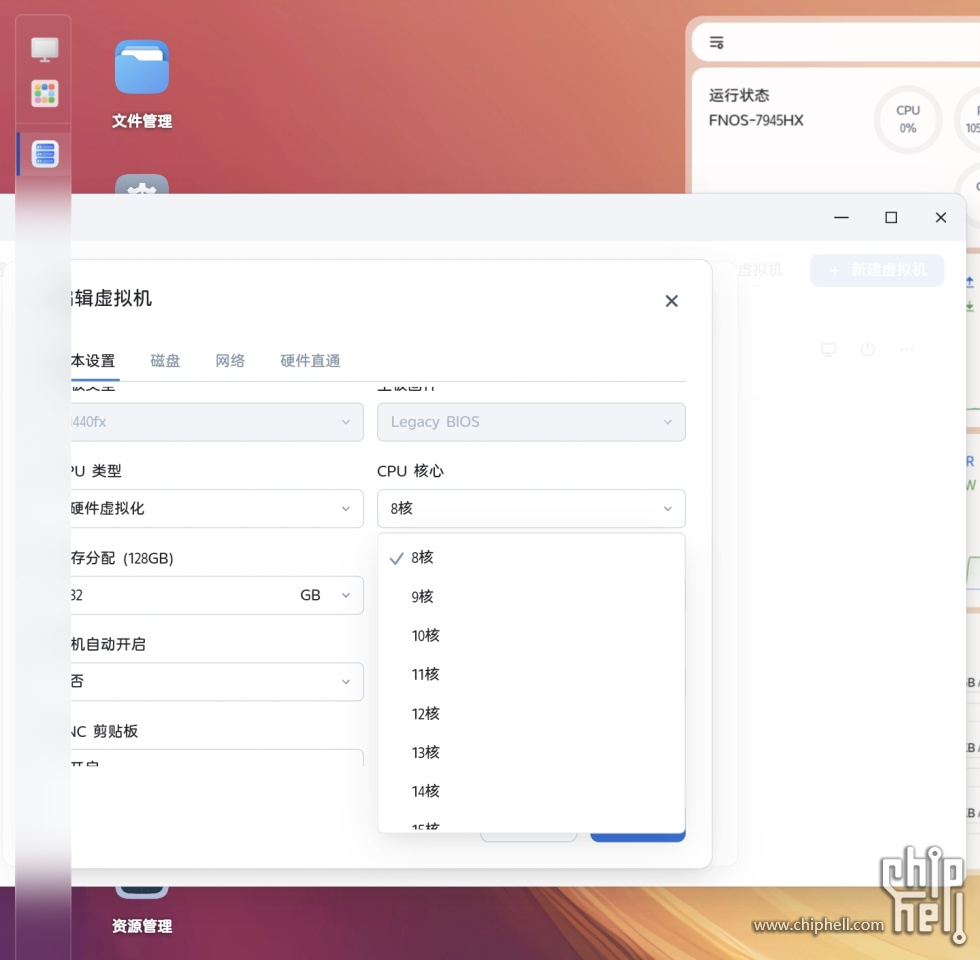Click the VM console monitor icon

click(x=828, y=350)
